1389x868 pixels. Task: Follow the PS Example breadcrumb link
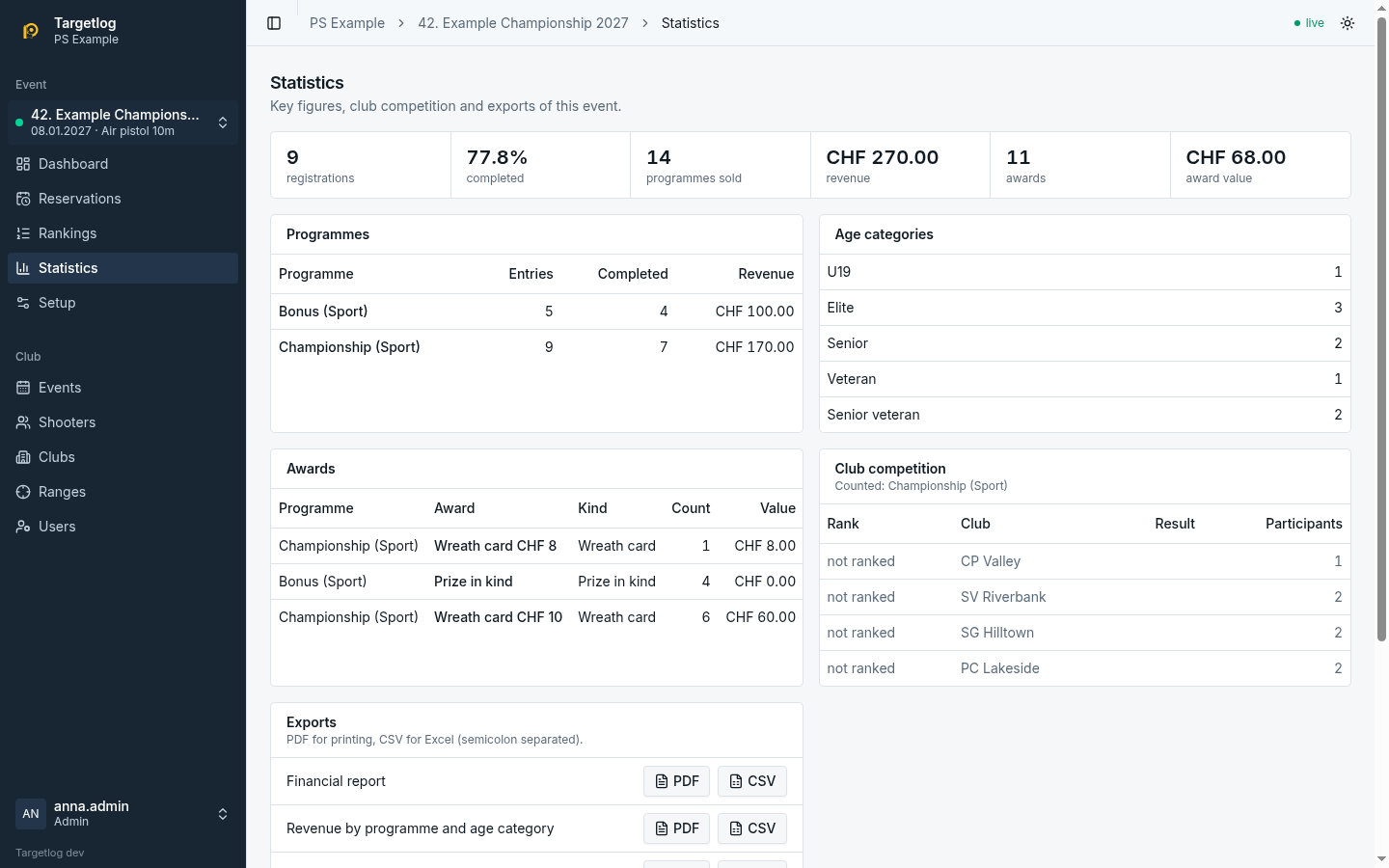pos(347,23)
